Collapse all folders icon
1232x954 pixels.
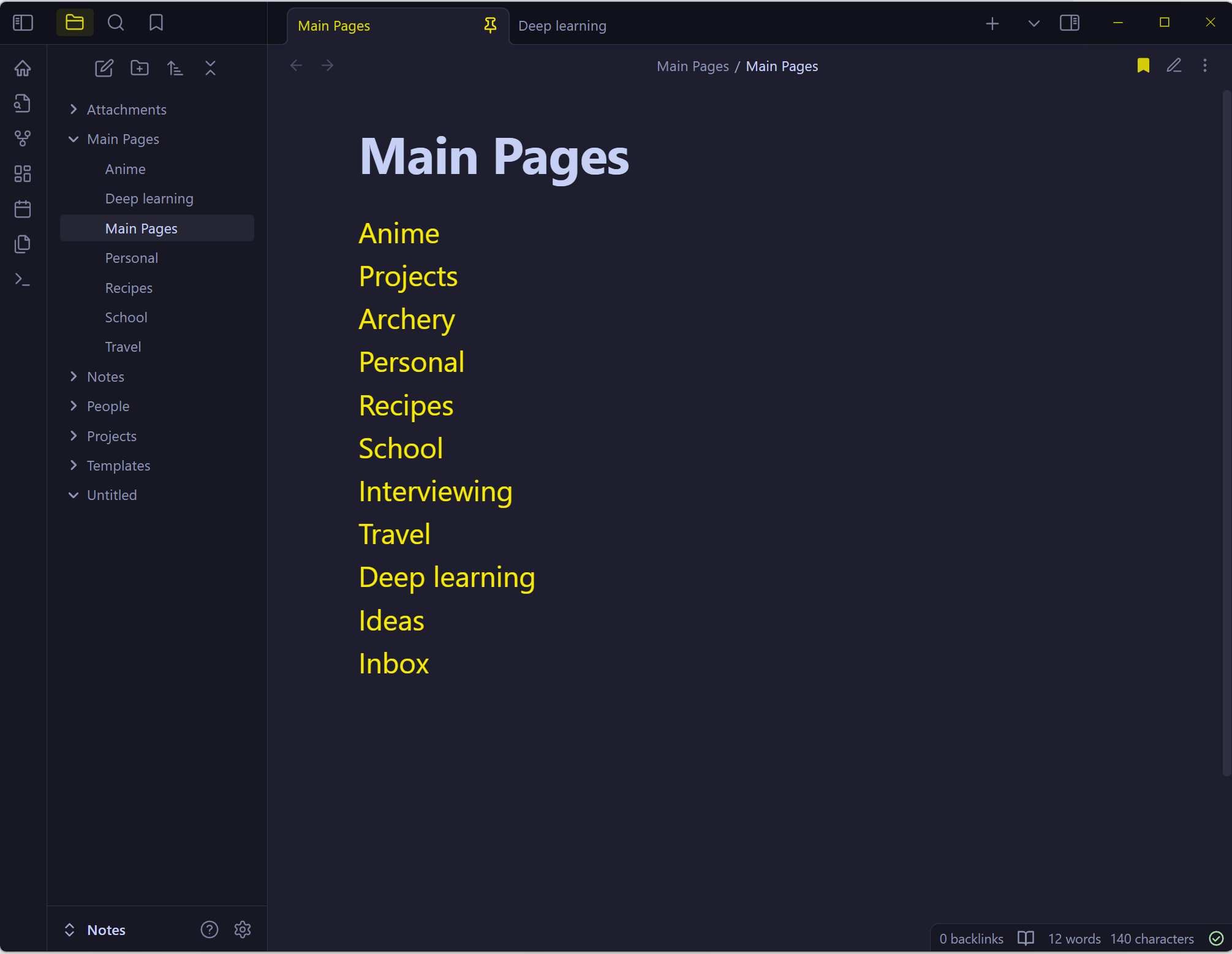tap(210, 68)
